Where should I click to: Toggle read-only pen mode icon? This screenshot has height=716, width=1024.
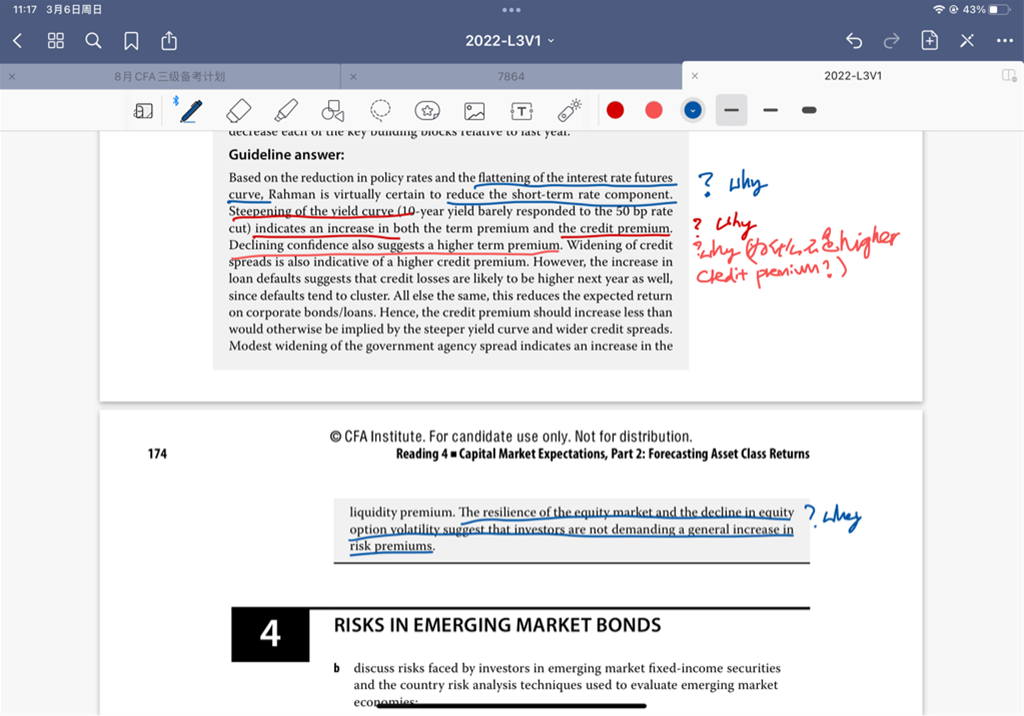(967, 41)
